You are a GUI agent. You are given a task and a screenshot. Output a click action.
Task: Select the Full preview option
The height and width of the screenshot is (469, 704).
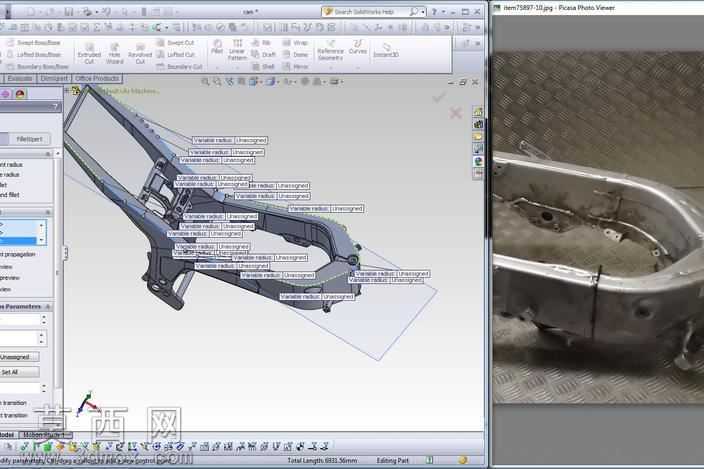6,267
